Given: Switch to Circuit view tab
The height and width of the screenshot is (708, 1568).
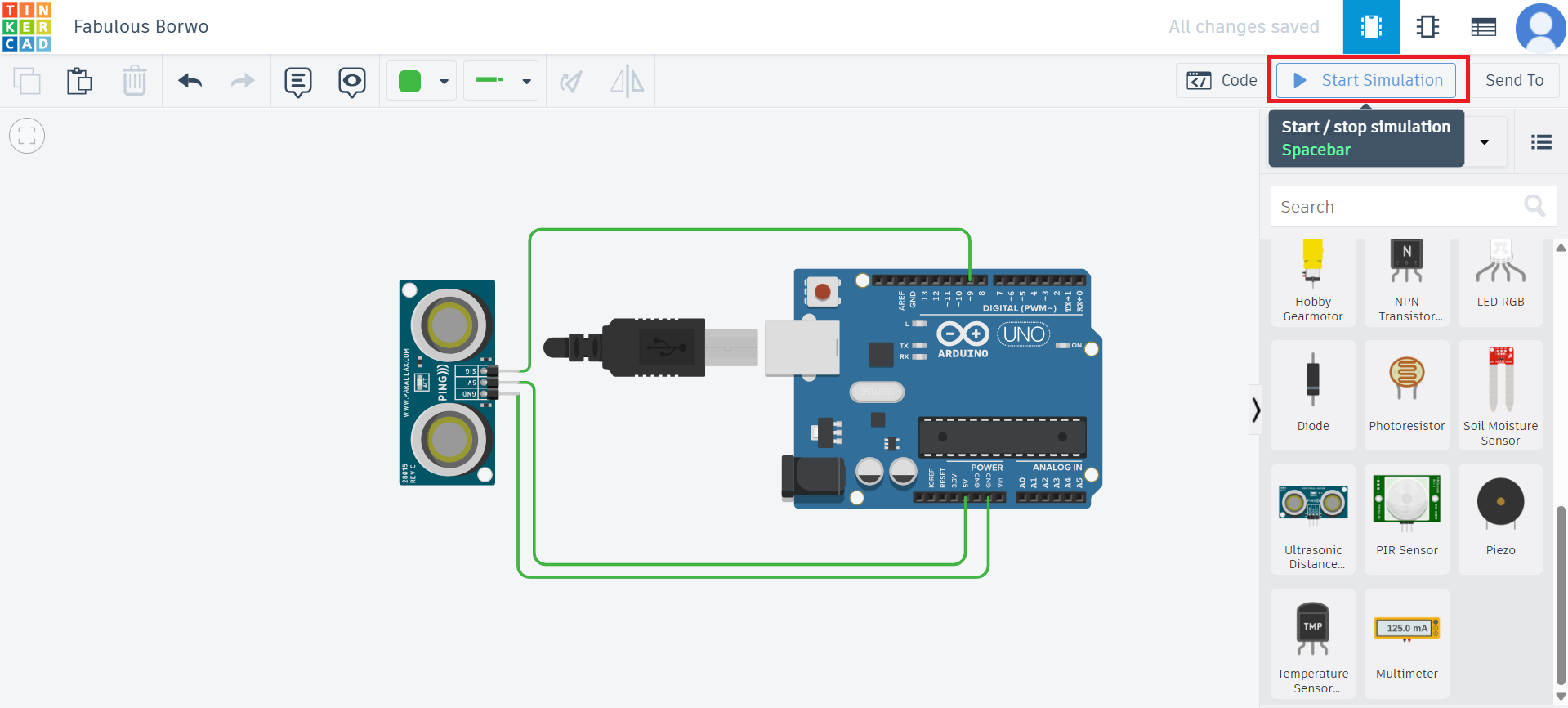Looking at the screenshot, I should pyautogui.click(x=1371, y=27).
